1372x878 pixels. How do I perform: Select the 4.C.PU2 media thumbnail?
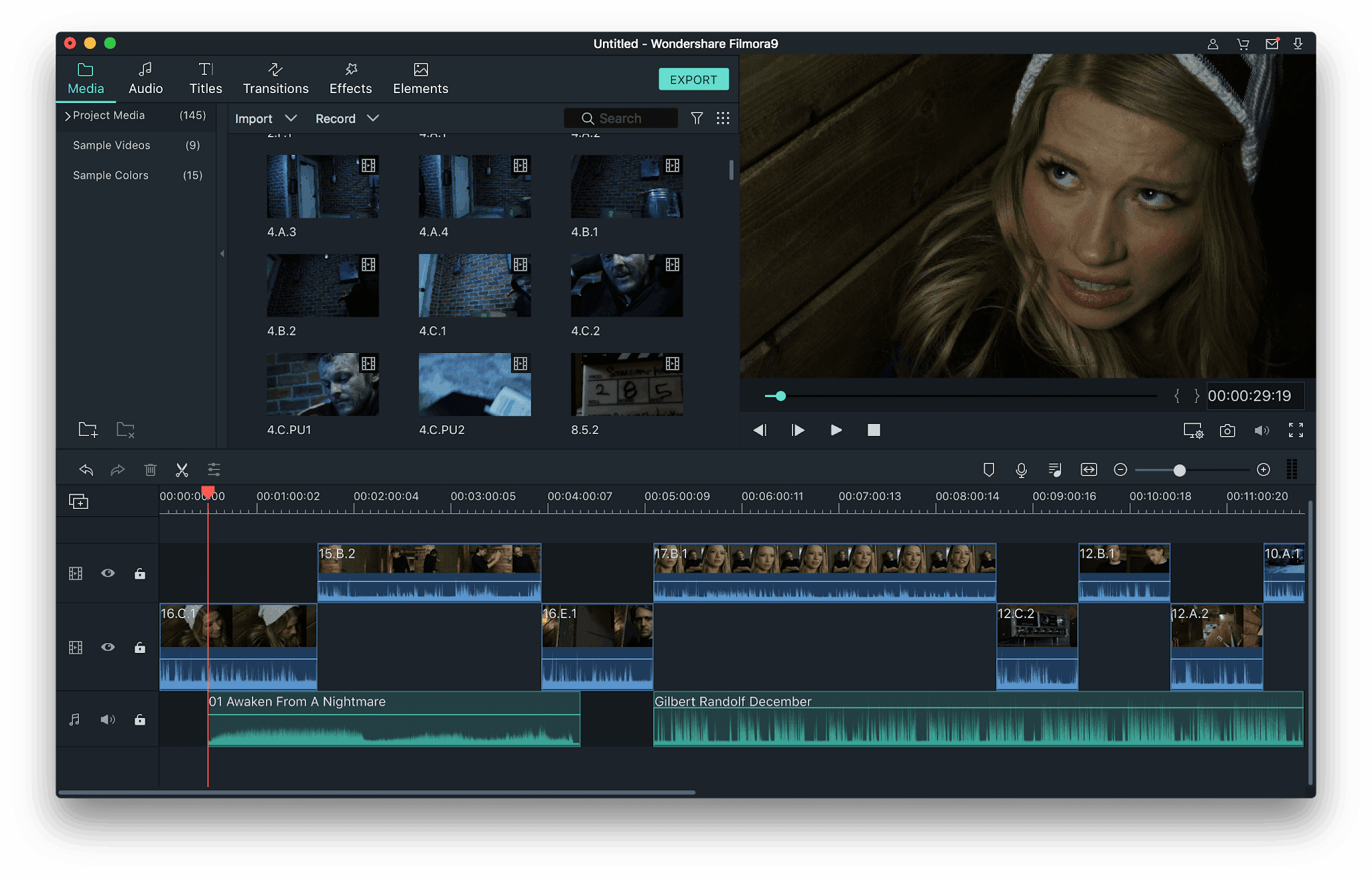click(x=474, y=384)
